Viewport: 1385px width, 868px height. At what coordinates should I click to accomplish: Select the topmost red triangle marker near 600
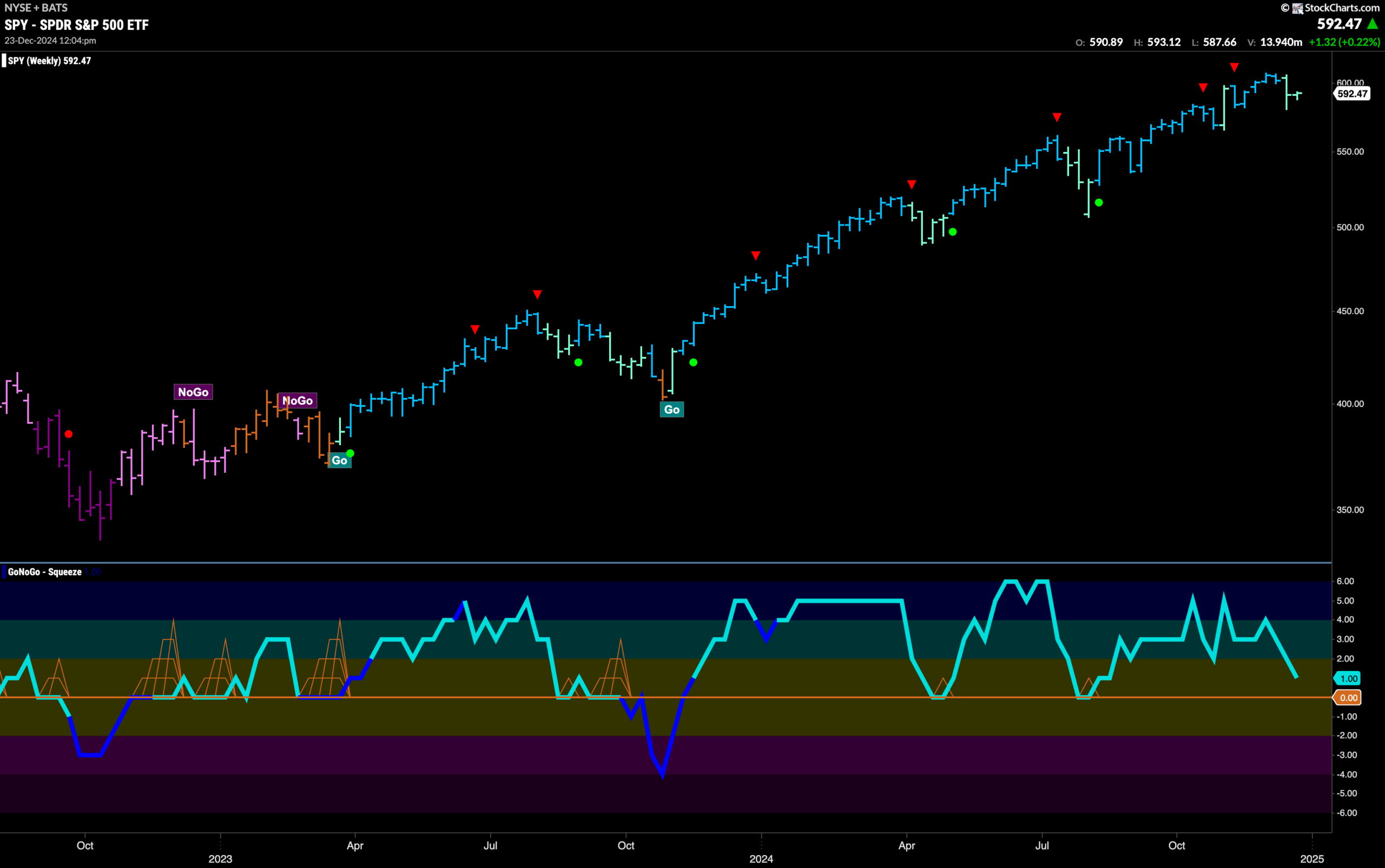coord(1234,68)
